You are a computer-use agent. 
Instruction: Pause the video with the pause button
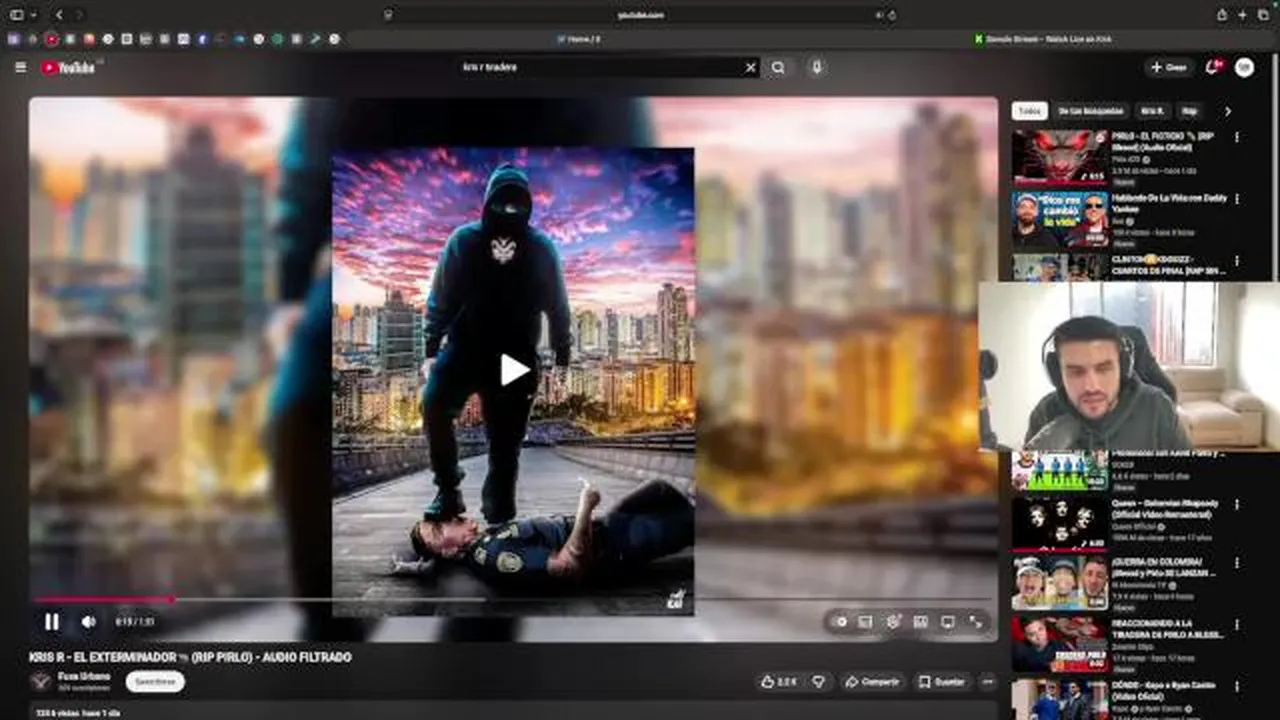click(51, 621)
